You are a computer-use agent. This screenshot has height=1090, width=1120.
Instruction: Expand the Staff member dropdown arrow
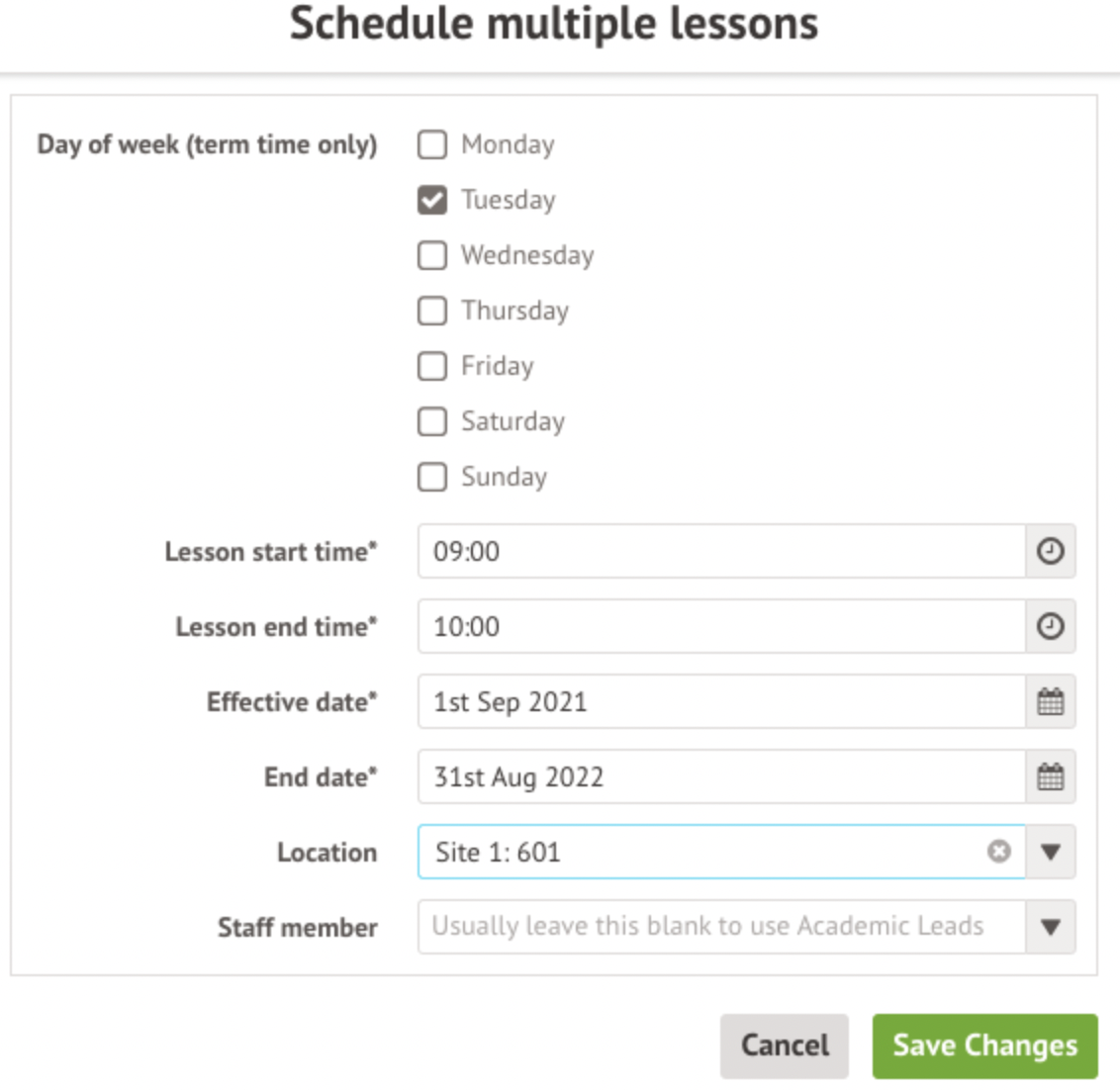click(1051, 927)
